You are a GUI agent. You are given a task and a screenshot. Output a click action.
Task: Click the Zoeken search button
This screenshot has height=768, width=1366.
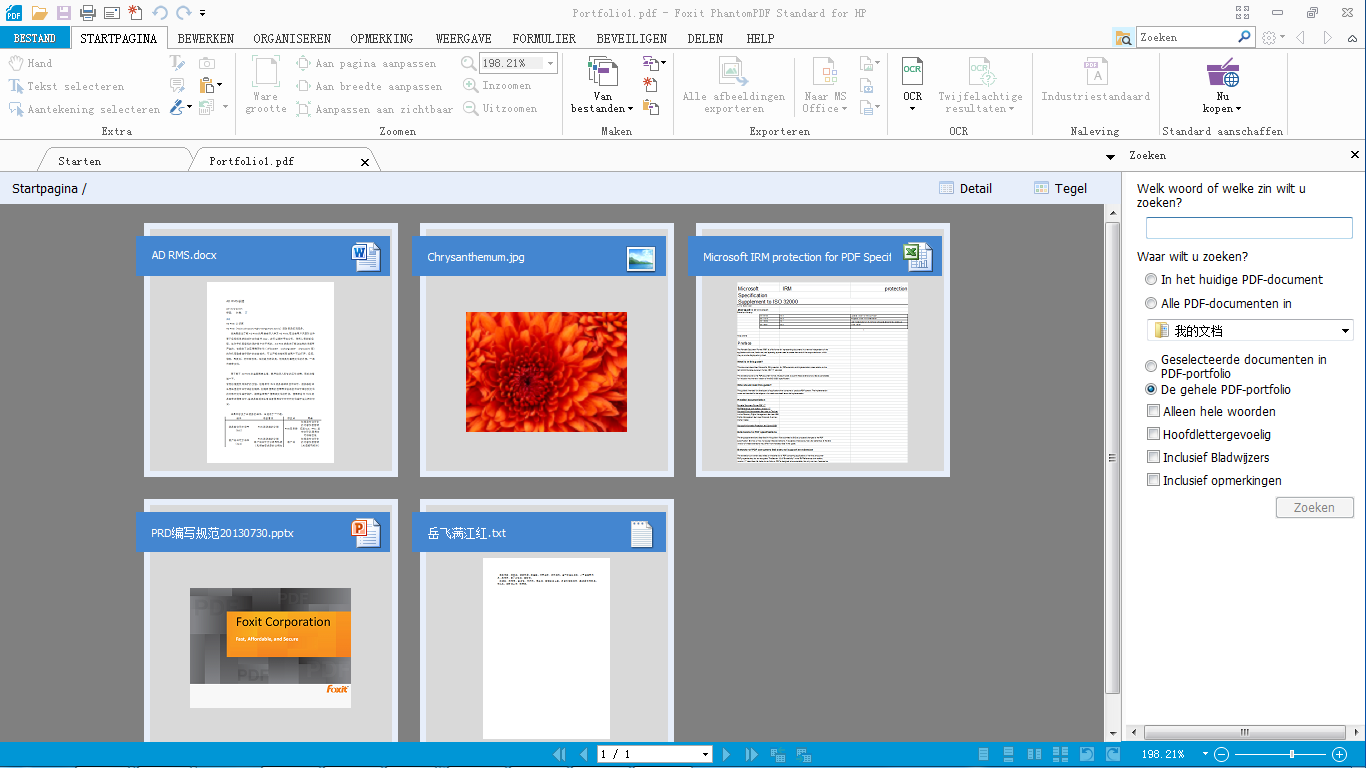coord(1314,508)
